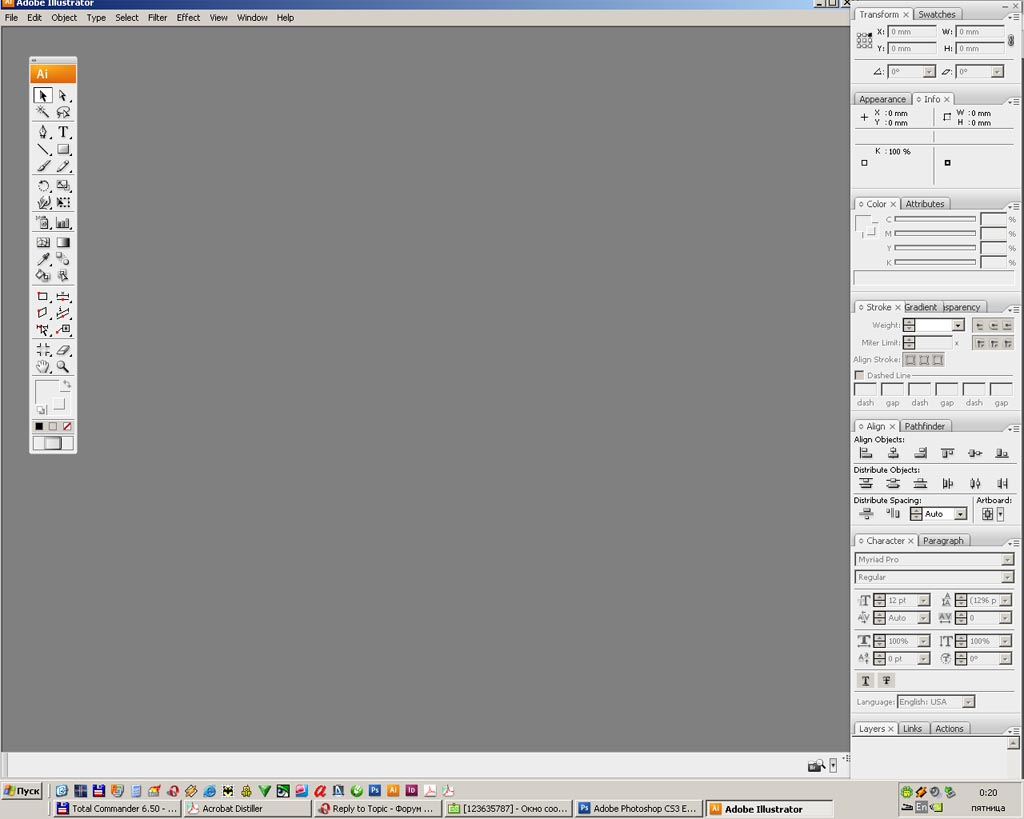
Task: Open the stroke Weight dropdown
Action: [958, 325]
